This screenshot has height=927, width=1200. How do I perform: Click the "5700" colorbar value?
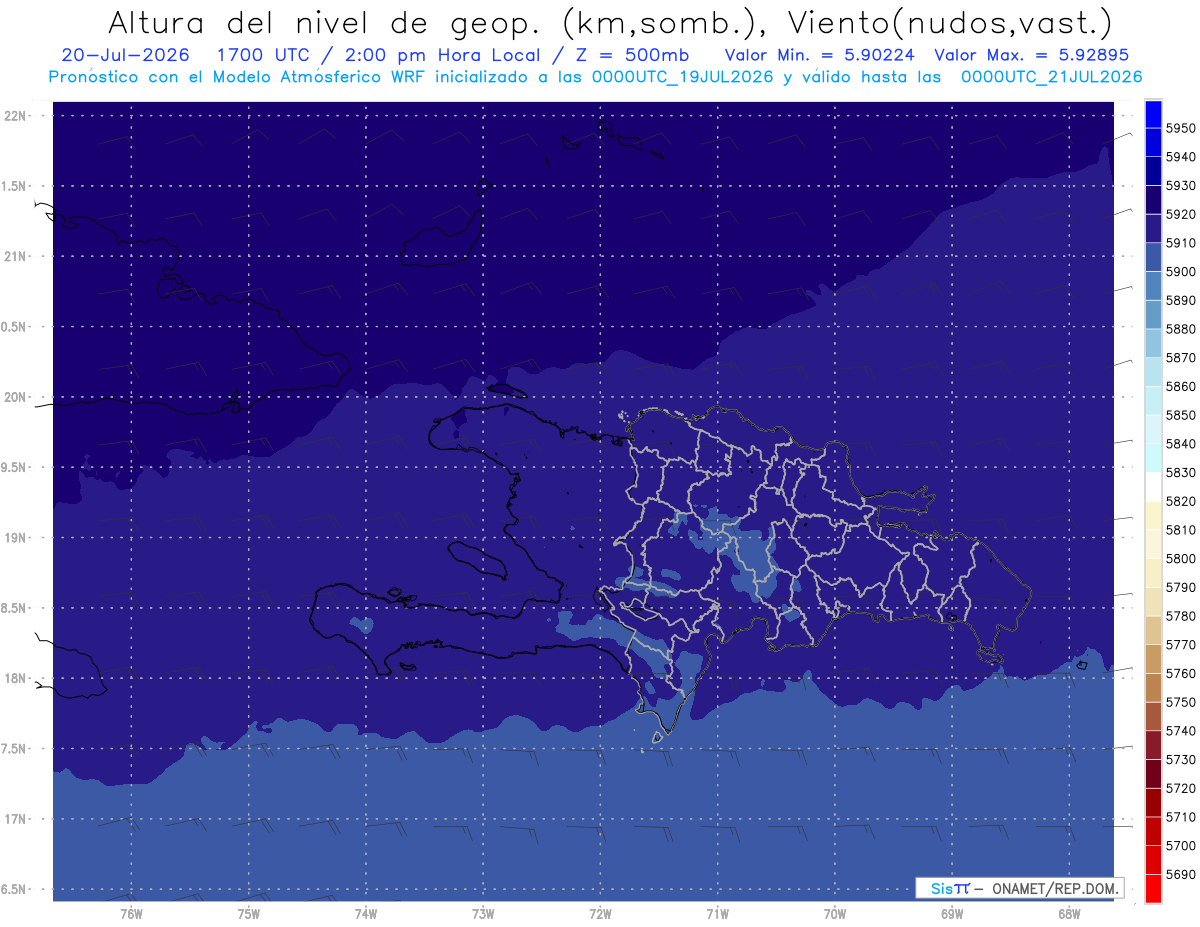[x=1181, y=846]
